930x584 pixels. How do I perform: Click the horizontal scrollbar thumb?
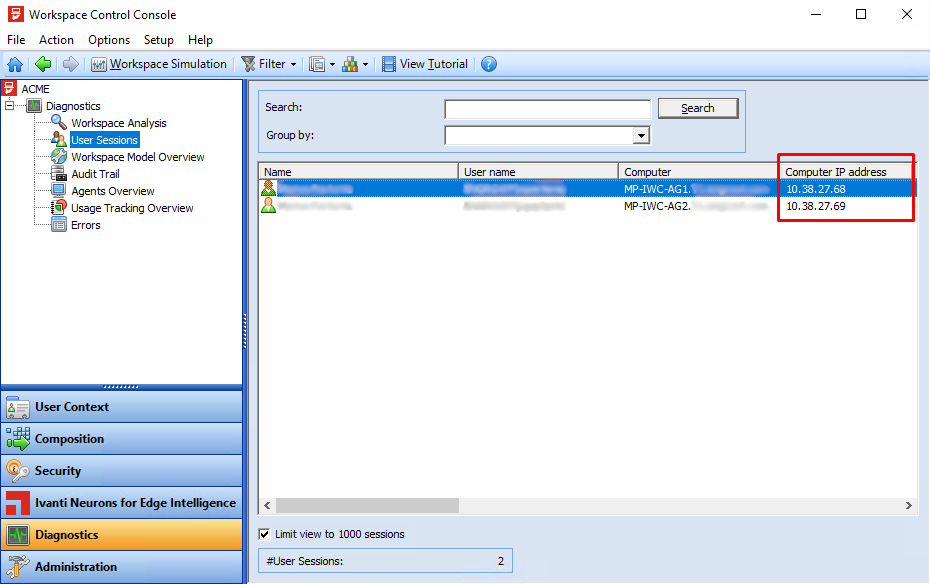point(367,505)
